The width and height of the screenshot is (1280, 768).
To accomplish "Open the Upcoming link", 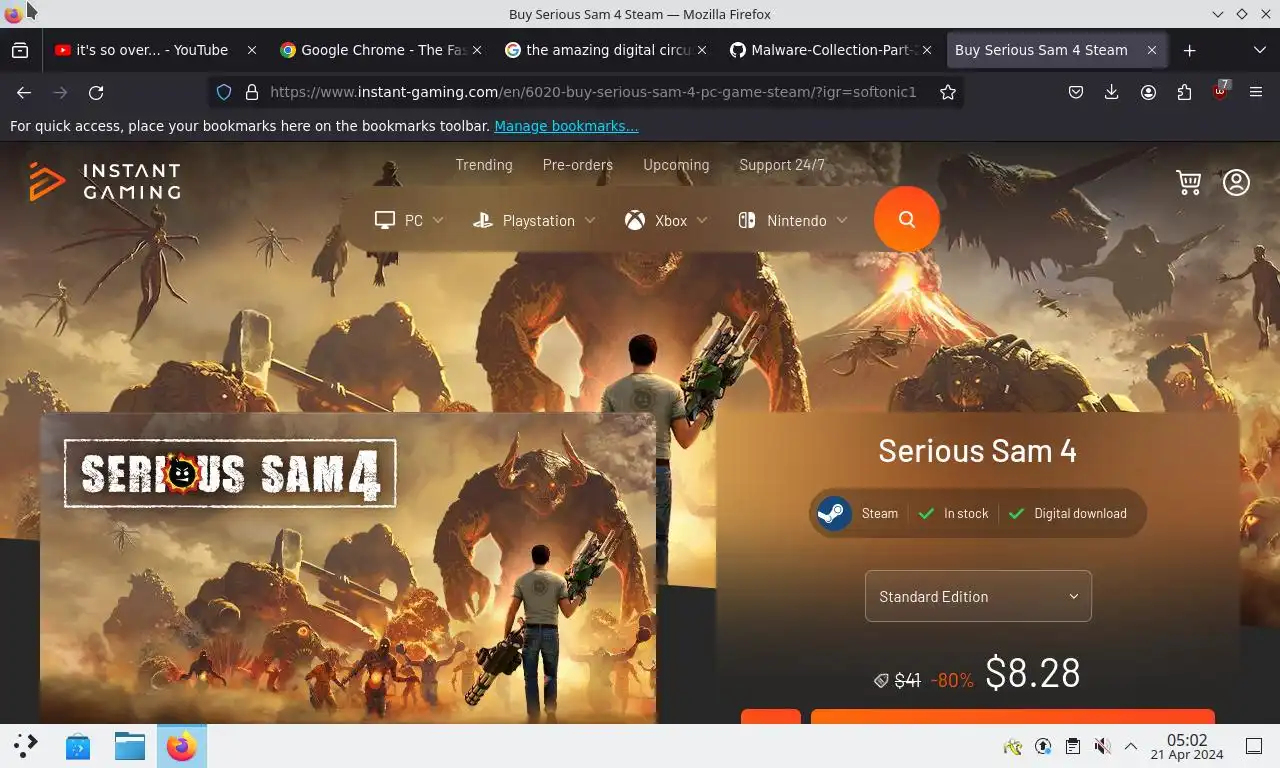I will tap(676, 165).
